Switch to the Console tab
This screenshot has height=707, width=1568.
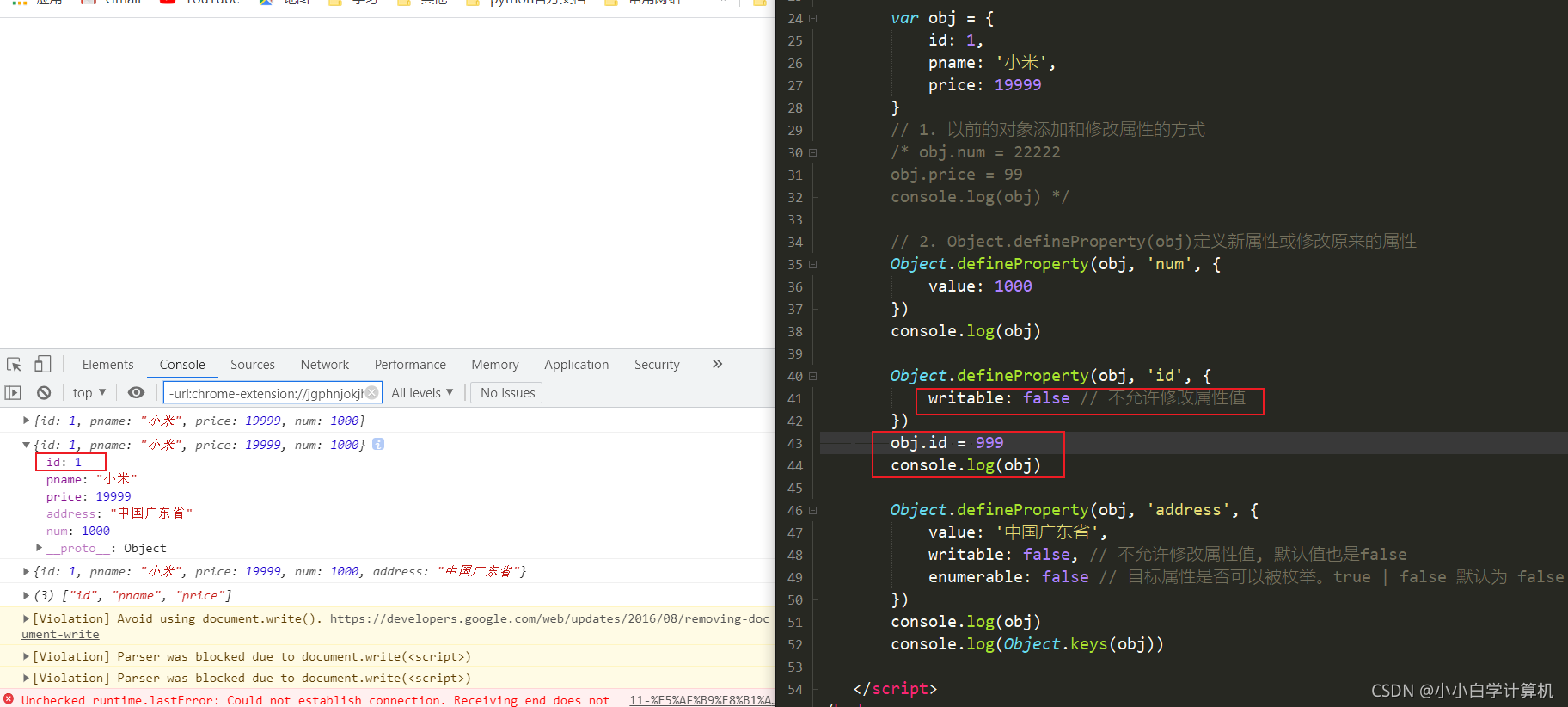coord(182,365)
